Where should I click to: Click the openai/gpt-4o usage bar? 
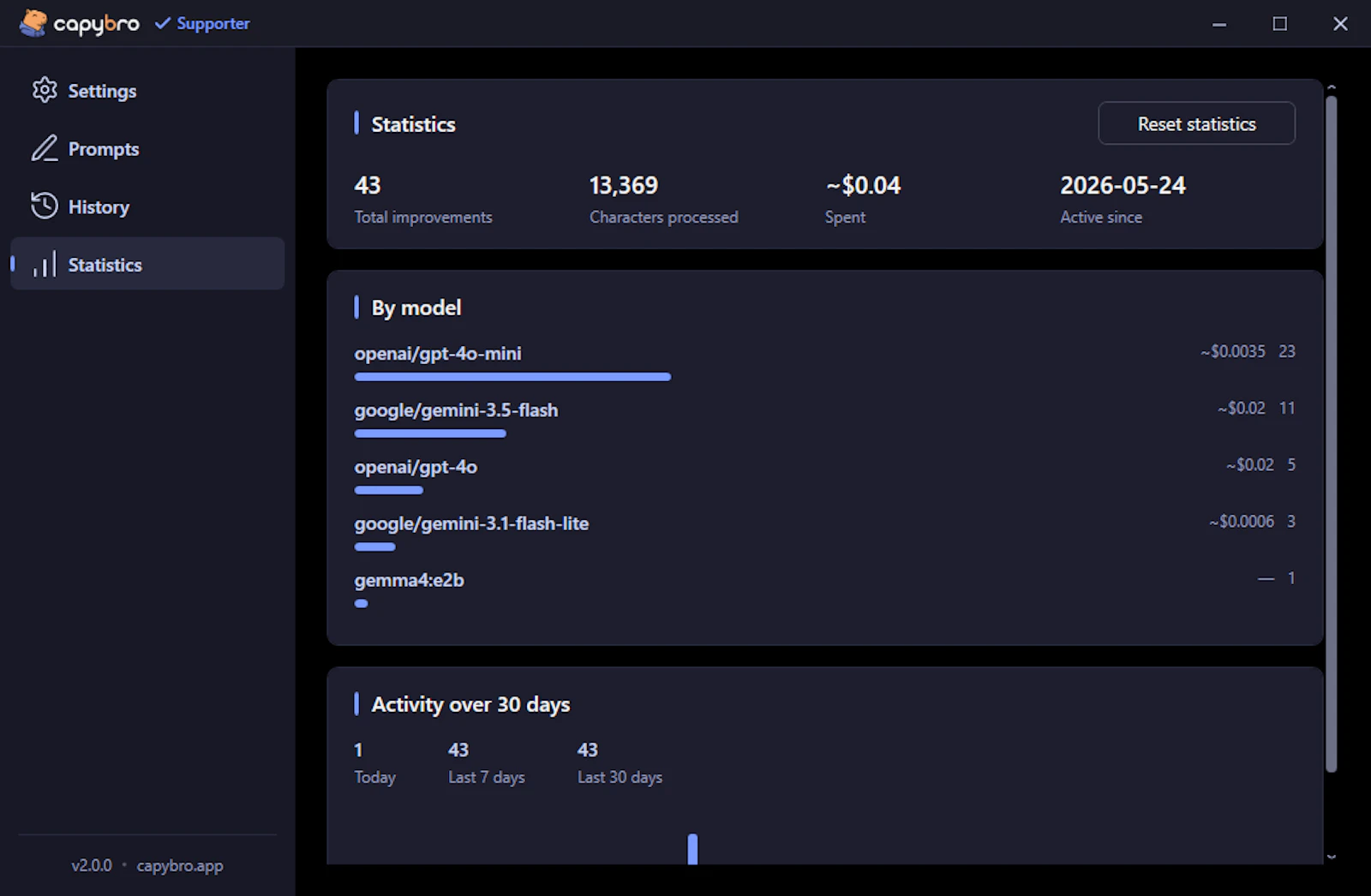coord(389,490)
